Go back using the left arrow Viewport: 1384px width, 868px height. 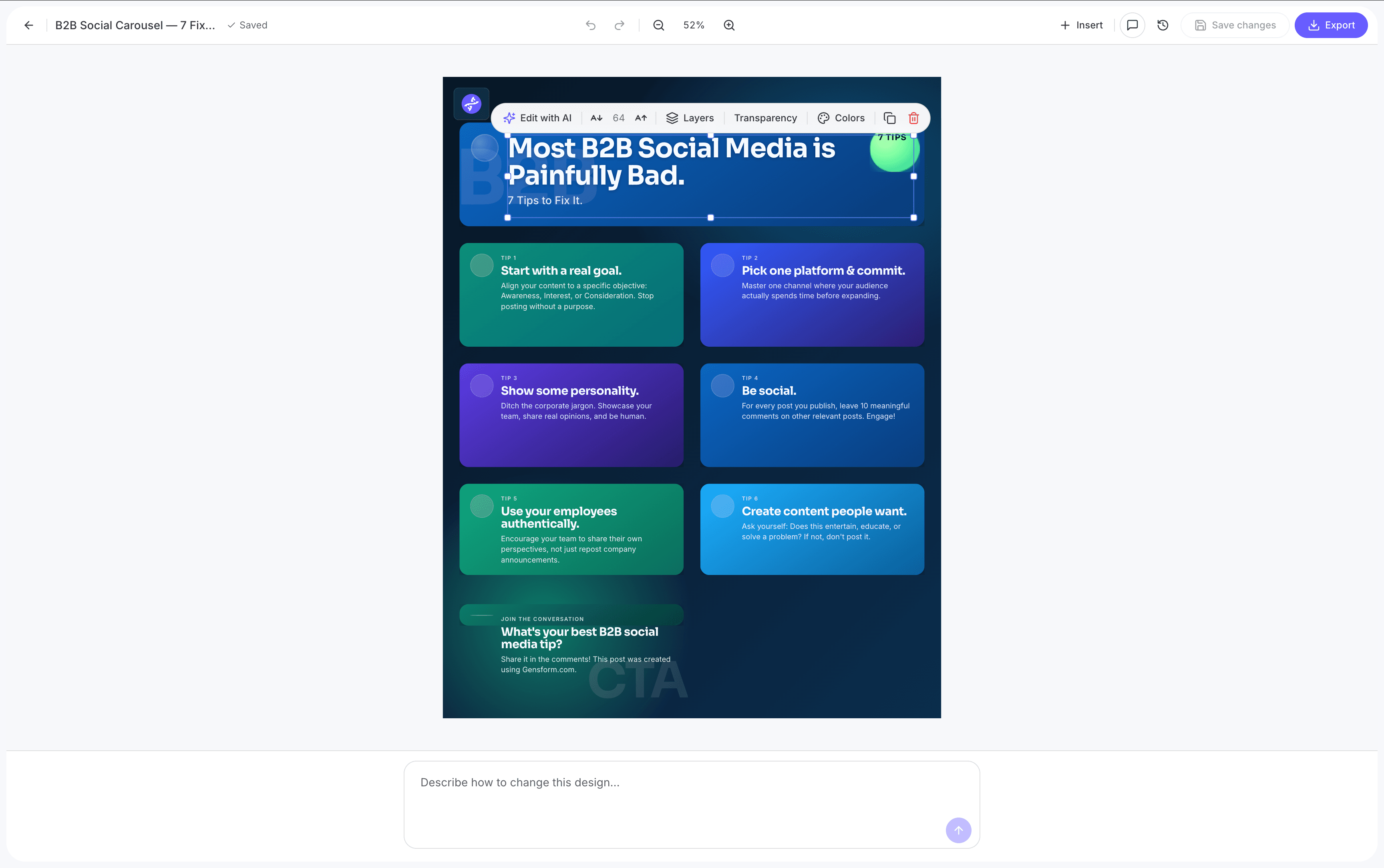29,25
